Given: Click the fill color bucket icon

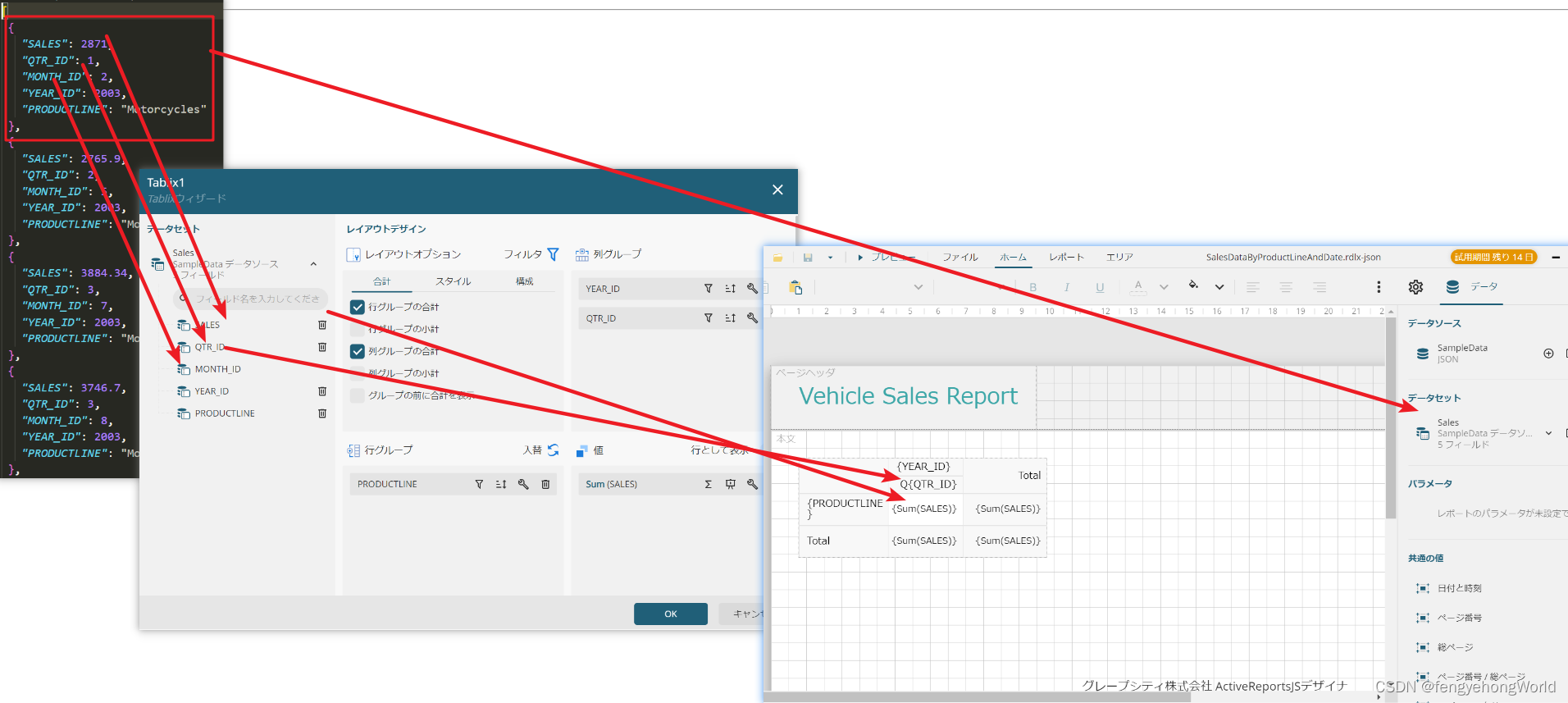Looking at the screenshot, I should click(1193, 286).
